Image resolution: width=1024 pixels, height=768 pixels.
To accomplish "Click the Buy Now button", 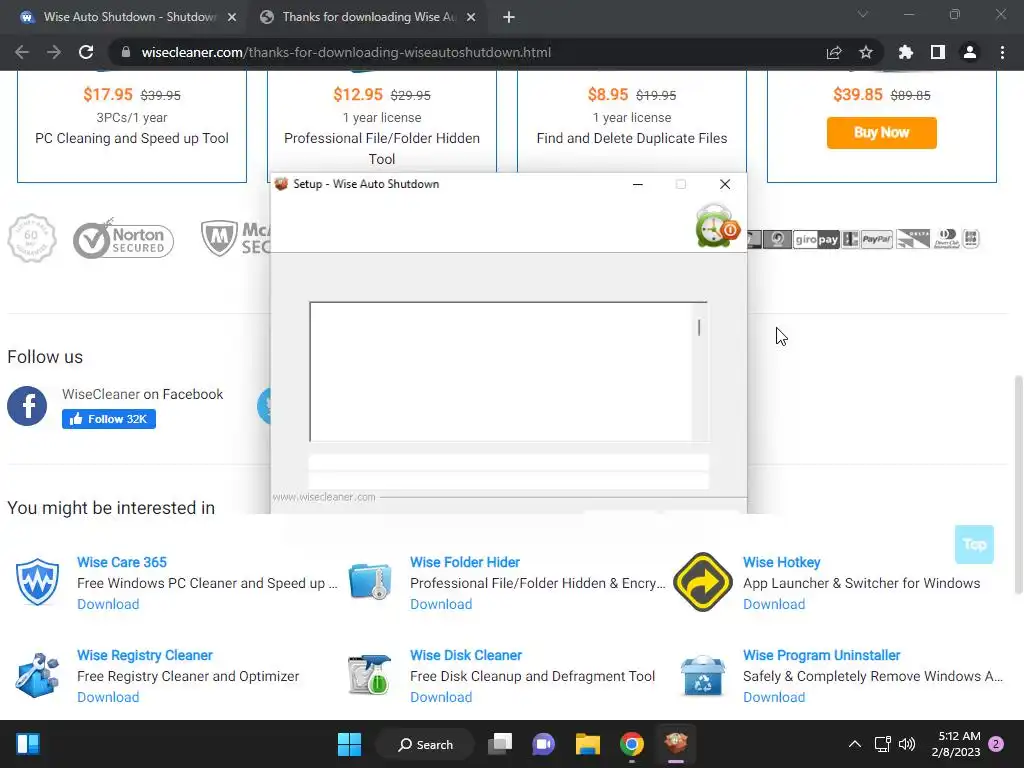I will (x=882, y=133).
